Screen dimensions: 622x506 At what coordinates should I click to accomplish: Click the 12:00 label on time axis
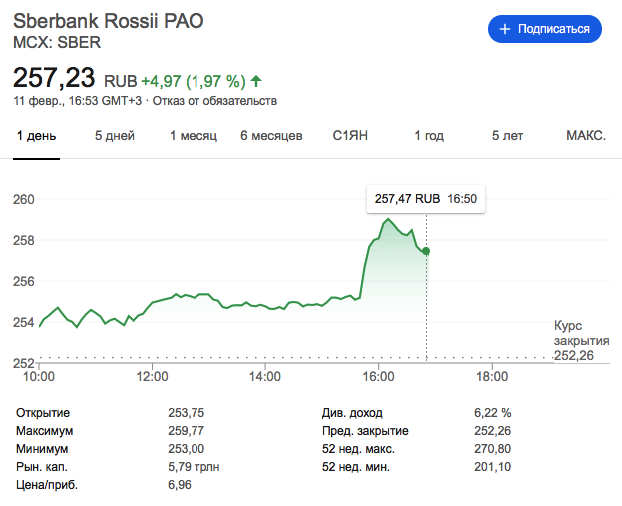[152, 378]
